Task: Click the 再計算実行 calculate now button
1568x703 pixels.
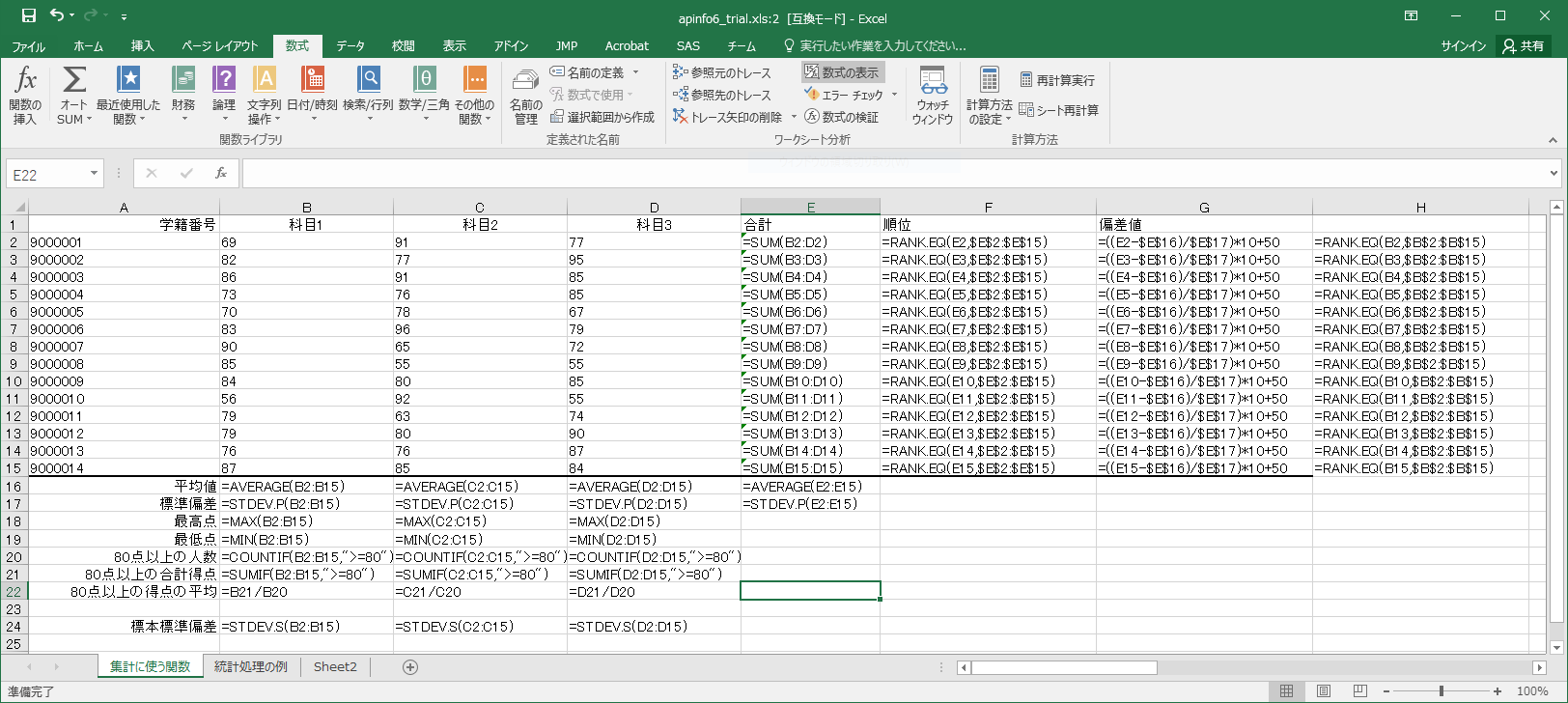Action: click(x=1057, y=80)
